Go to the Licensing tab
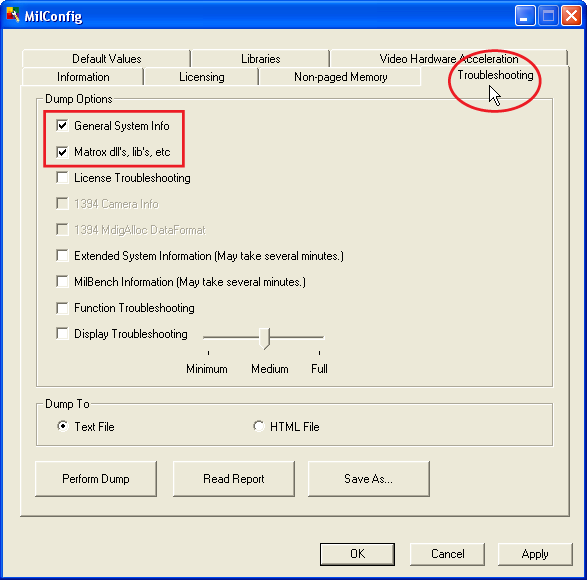Screen dimensions: 587x580 (x=201, y=77)
